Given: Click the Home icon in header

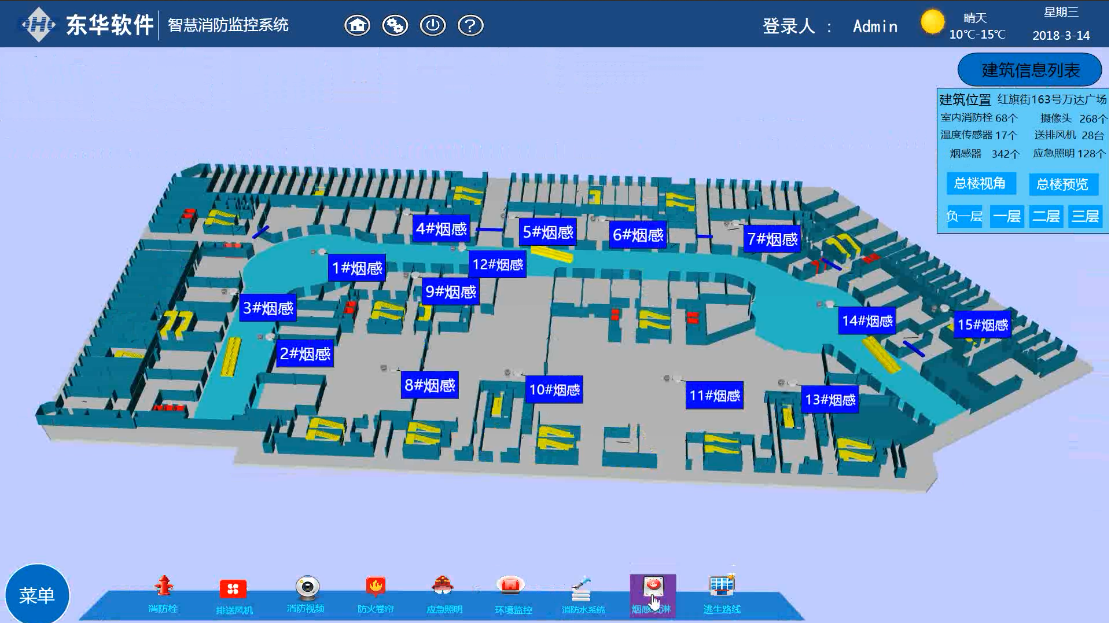Looking at the screenshot, I should click(357, 26).
